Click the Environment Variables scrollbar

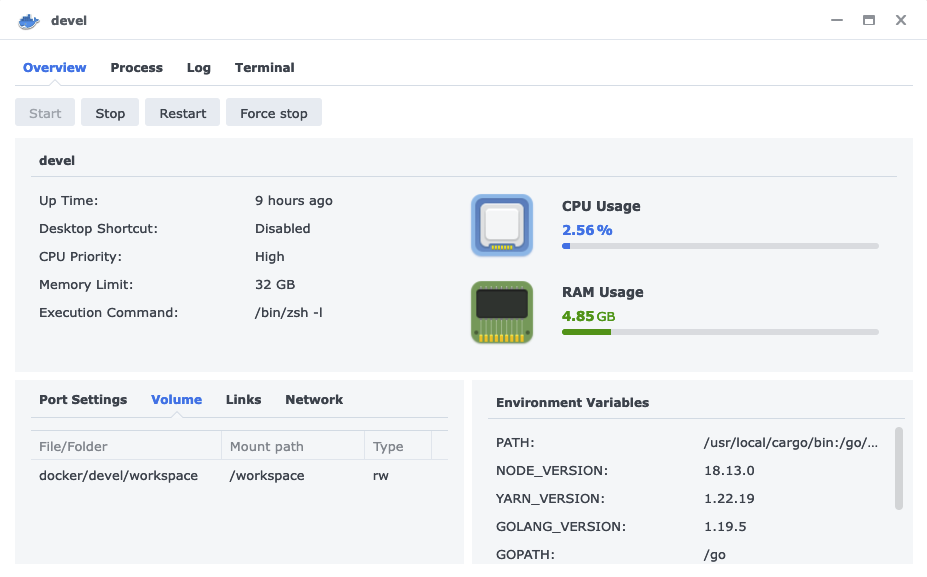point(899,468)
